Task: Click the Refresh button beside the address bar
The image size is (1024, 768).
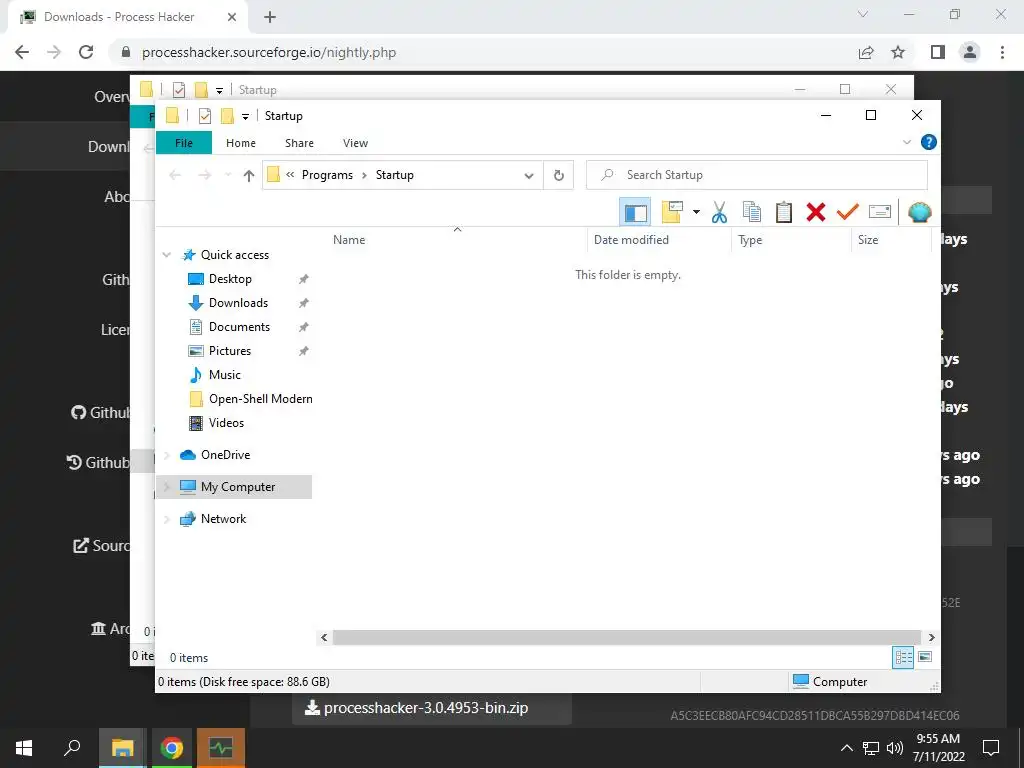Action: click(x=558, y=175)
